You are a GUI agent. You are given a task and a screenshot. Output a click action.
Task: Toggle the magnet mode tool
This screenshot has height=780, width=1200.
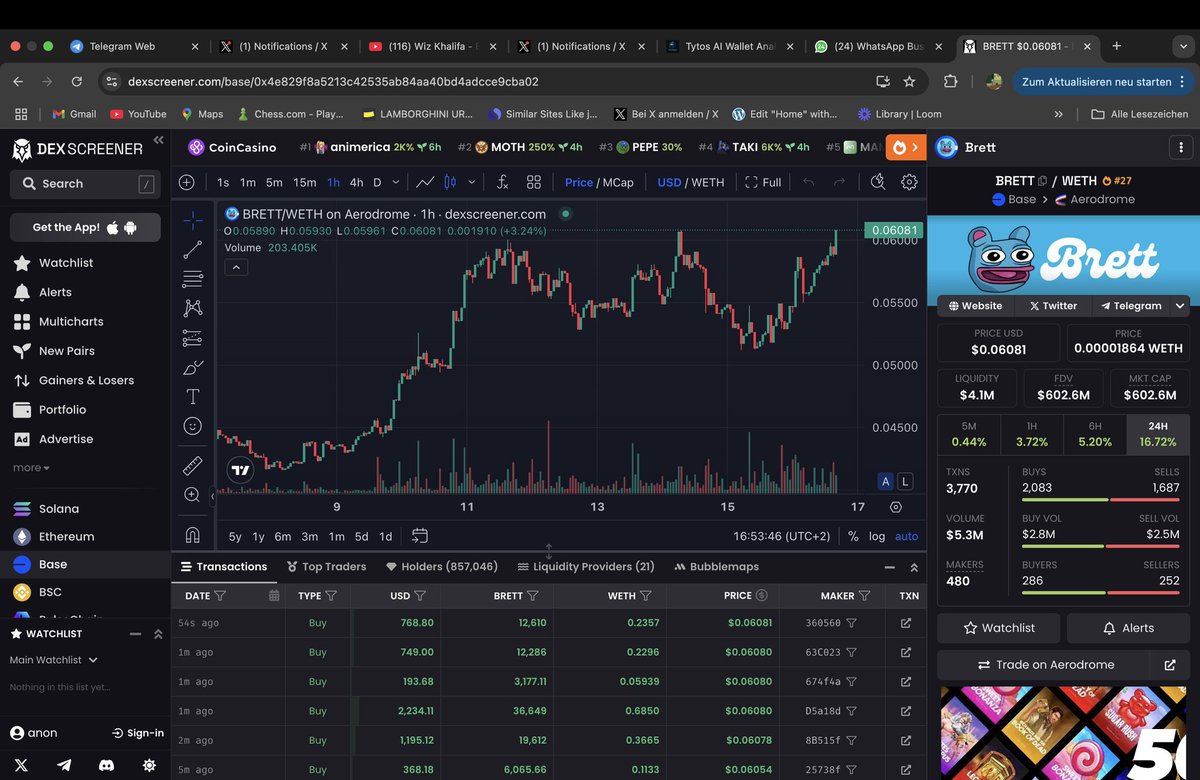click(x=193, y=534)
